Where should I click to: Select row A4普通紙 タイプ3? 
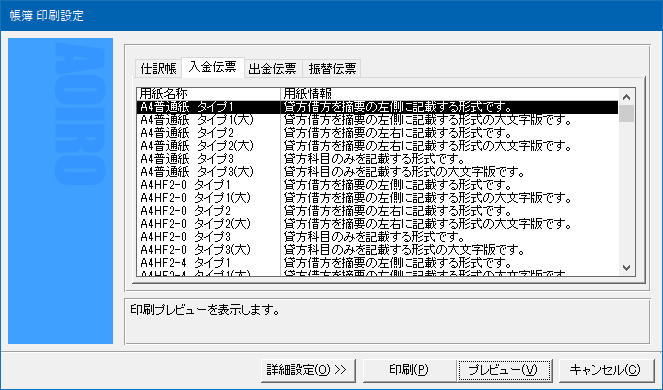point(377,159)
